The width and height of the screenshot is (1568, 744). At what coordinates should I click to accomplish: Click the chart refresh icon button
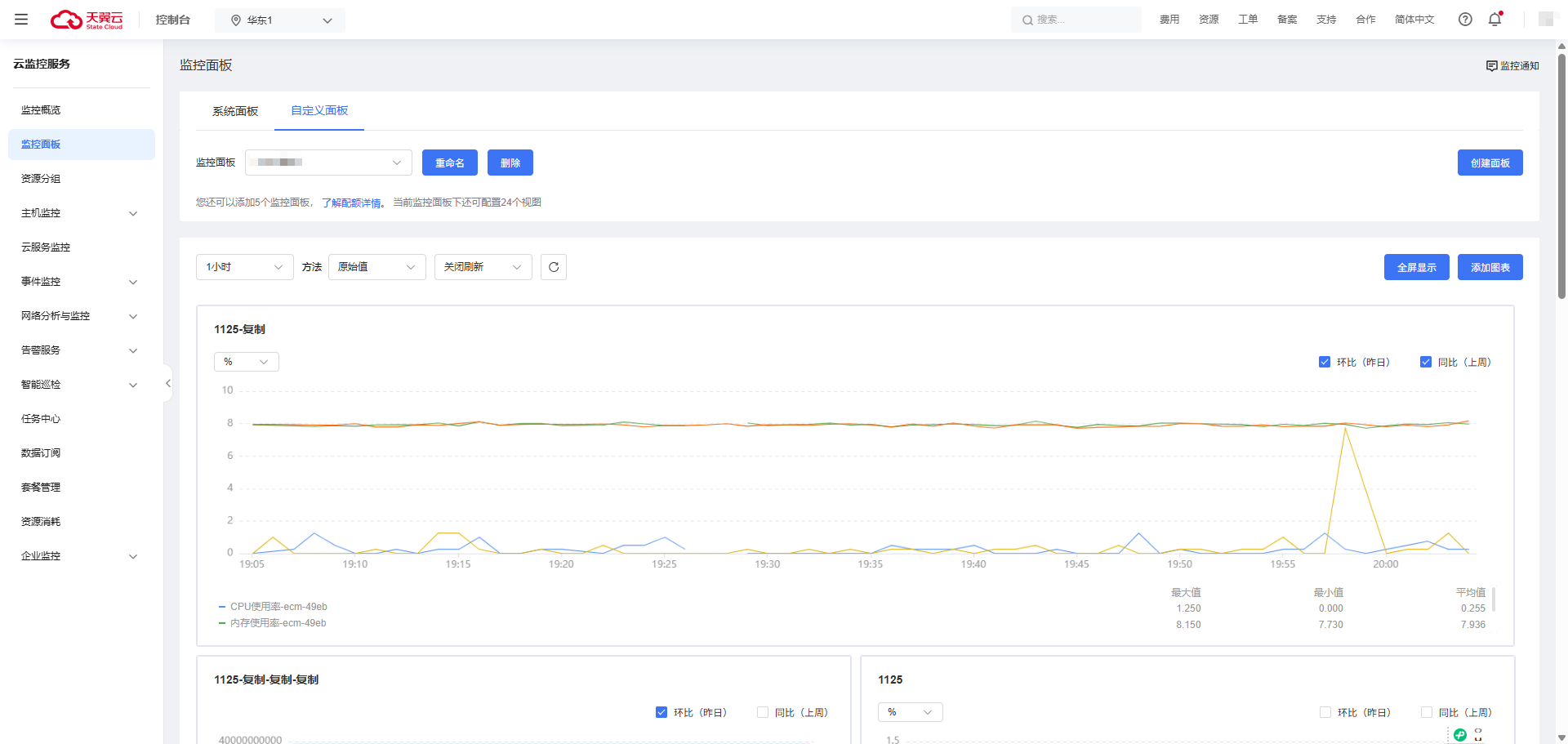pyautogui.click(x=554, y=267)
